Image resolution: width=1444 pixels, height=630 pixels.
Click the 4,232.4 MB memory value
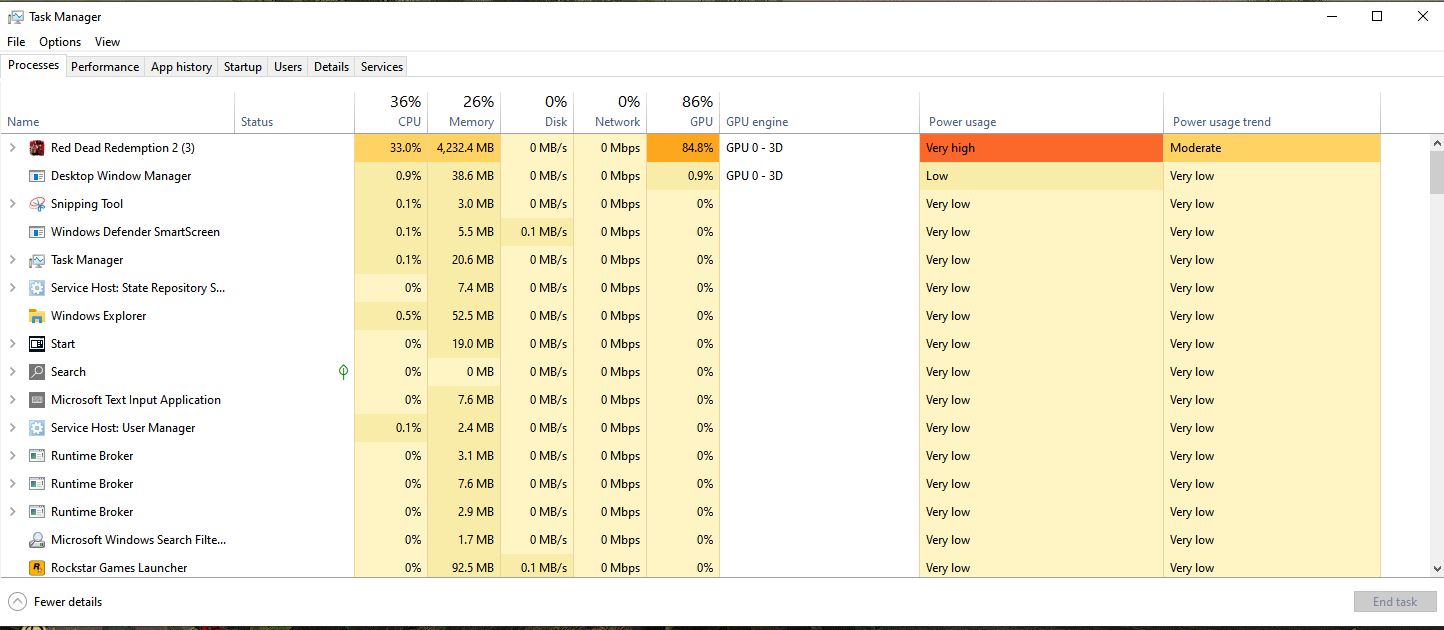coord(464,148)
